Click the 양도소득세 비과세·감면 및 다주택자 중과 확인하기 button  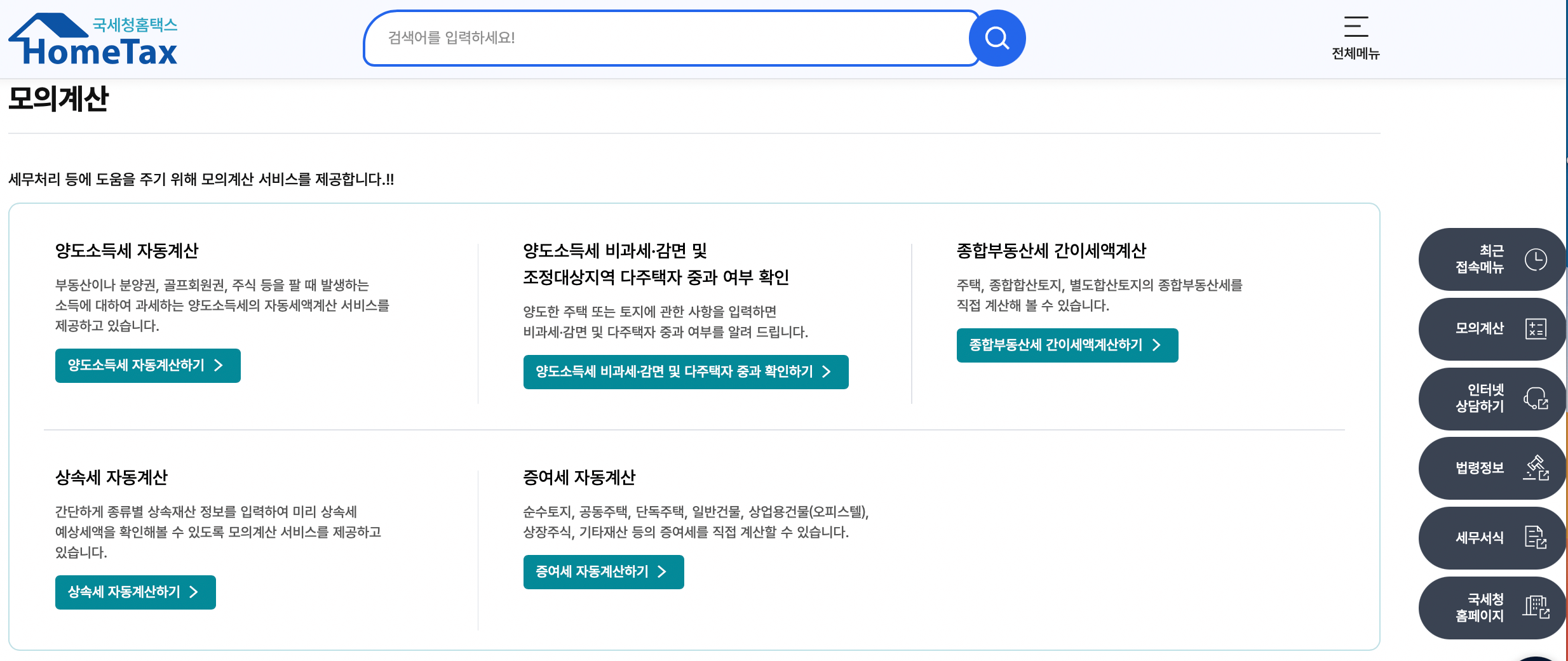tap(686, 372)
